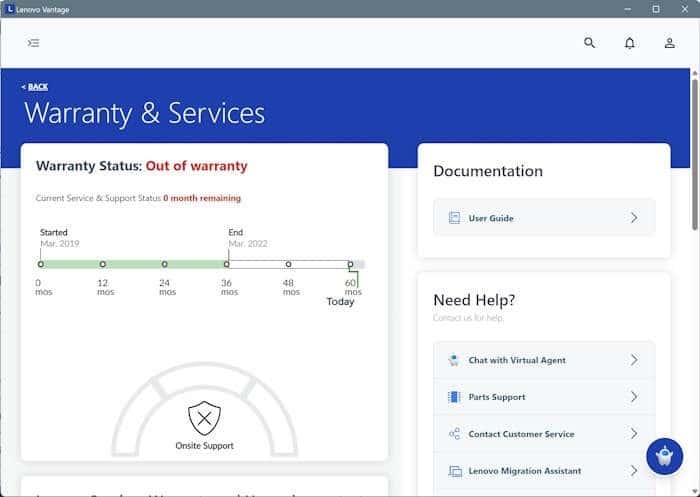Select the 60 mos timeline marker
The image size is (700, 497).
click(350, 264)
